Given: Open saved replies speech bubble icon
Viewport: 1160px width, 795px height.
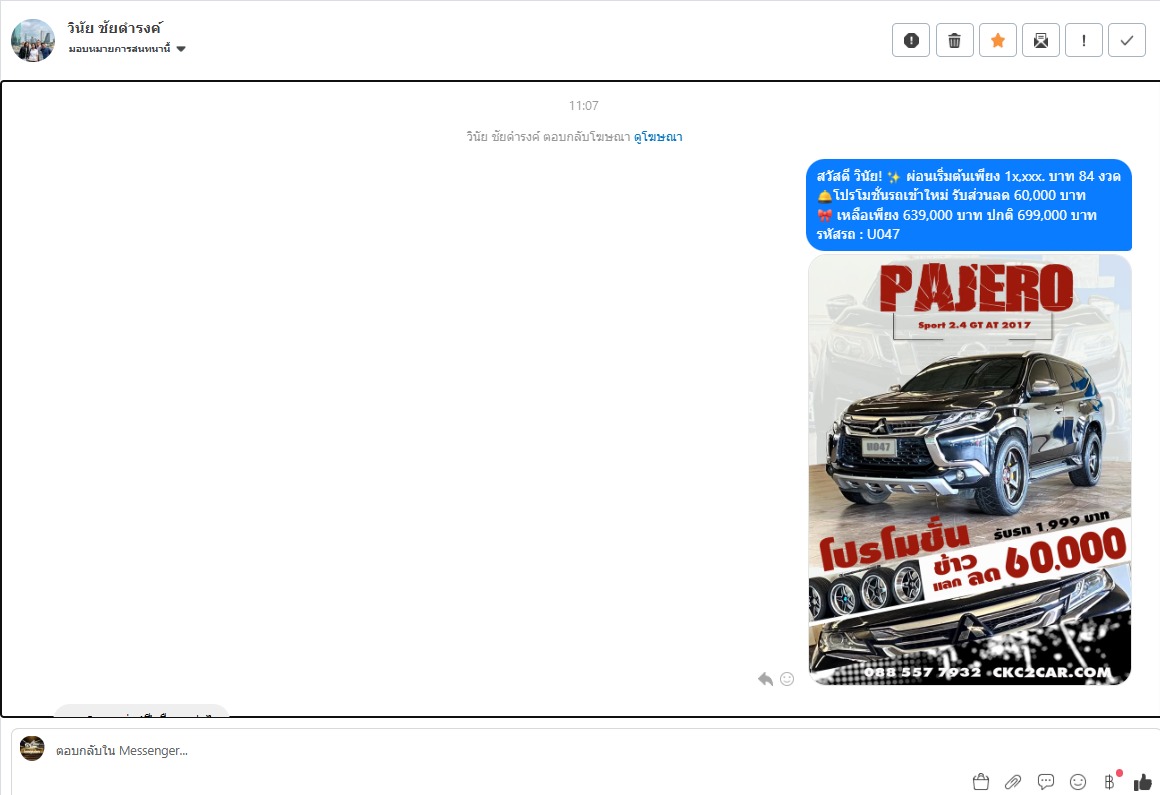Looking at the screenshot, I should point(1045,782).
